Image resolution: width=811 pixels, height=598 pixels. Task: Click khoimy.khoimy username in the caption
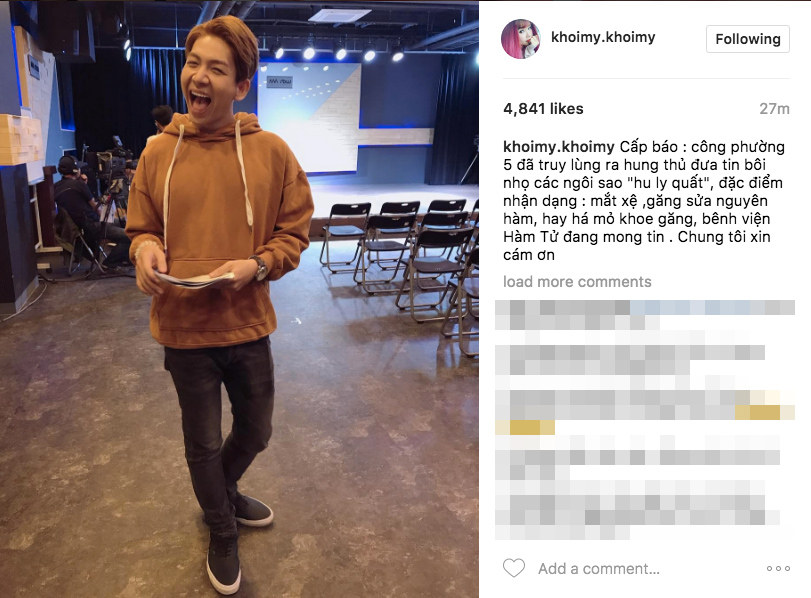click(x=559, y=147)
